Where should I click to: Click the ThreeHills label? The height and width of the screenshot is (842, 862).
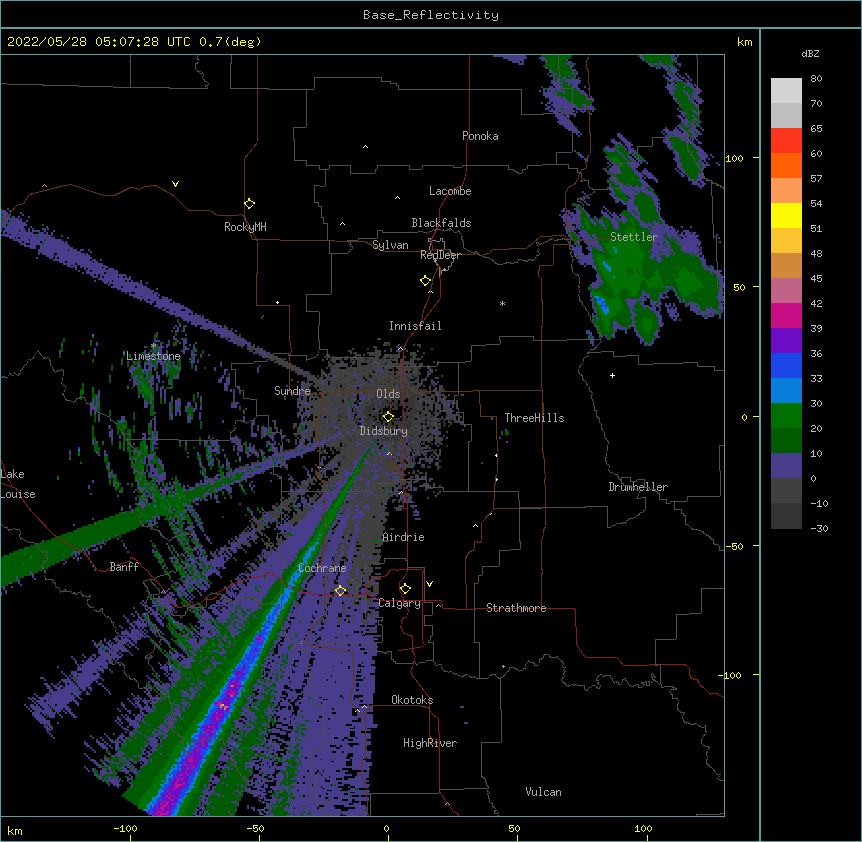pos(534,418)
